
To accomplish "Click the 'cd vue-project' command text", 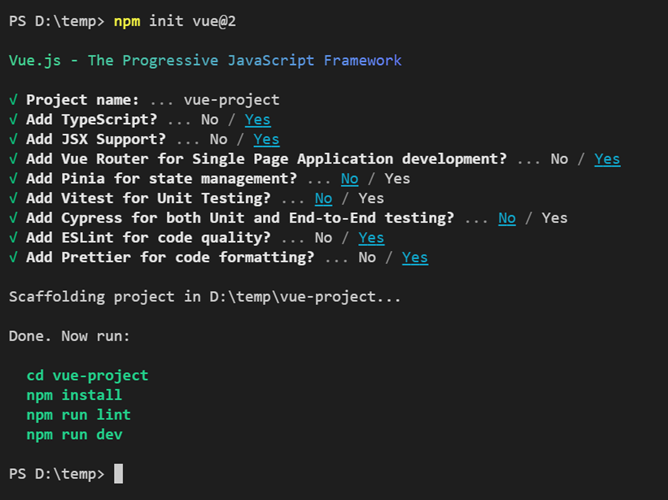I will pos(87,375).
